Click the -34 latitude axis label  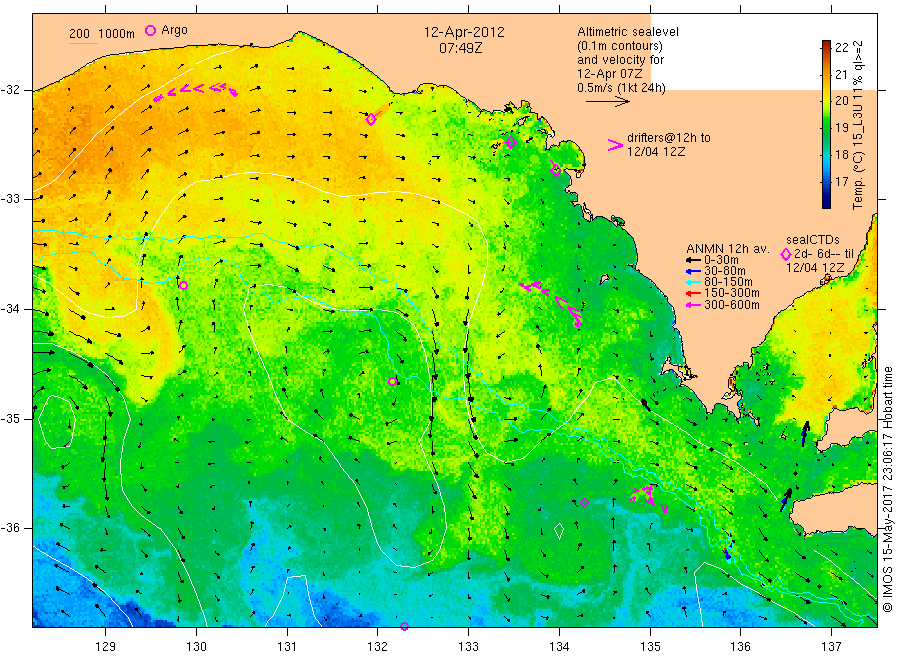point(10,309)
